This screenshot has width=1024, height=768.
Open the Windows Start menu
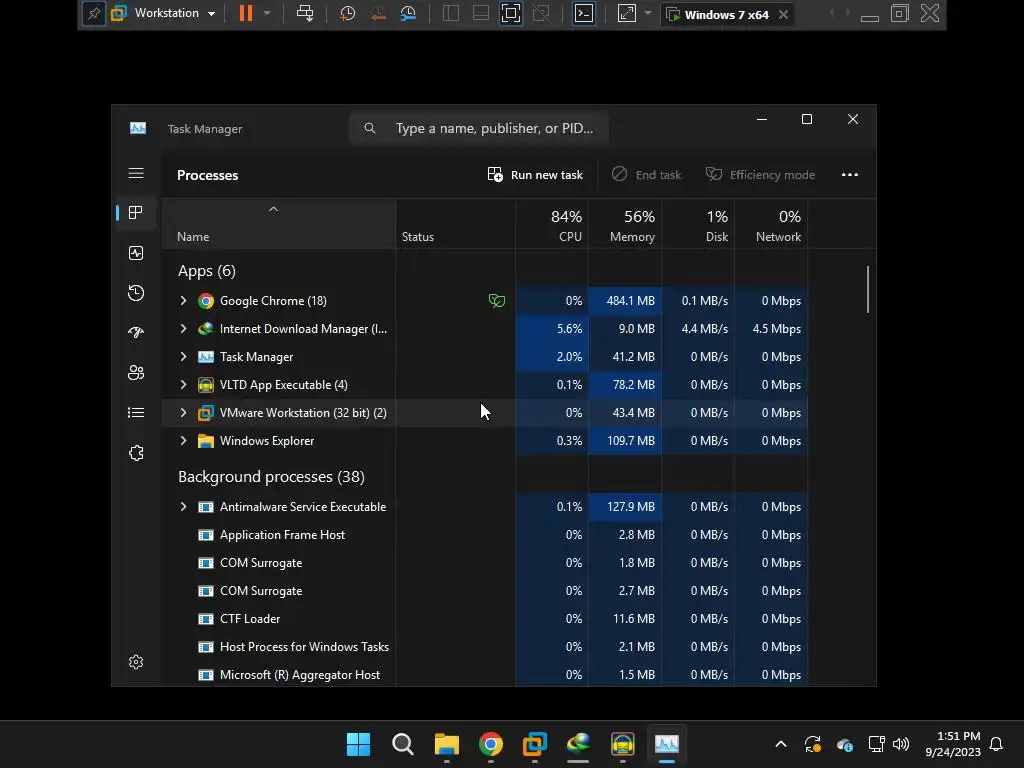point(358,744)
